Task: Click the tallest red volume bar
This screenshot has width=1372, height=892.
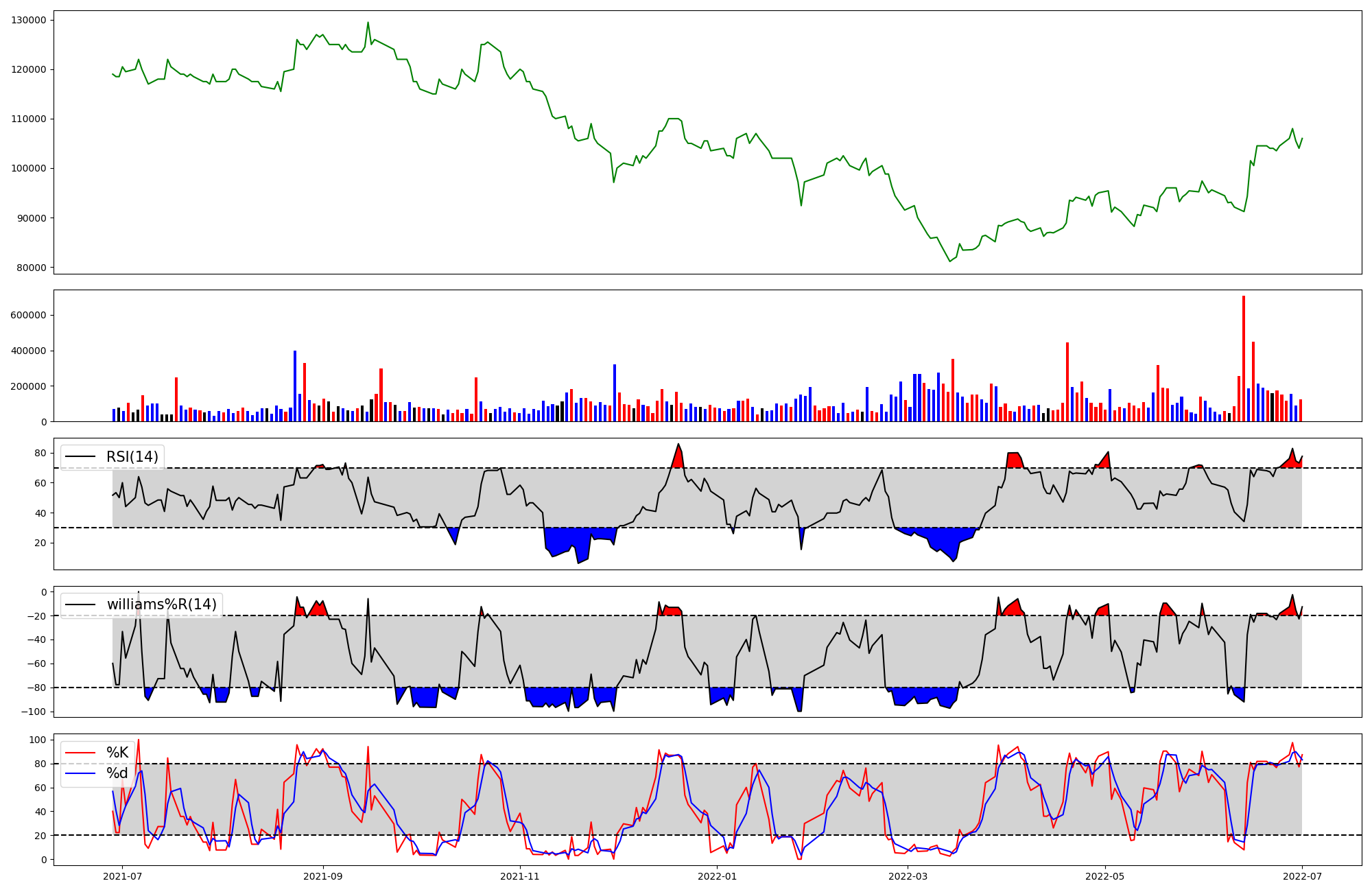Action: coord(1244,358)
